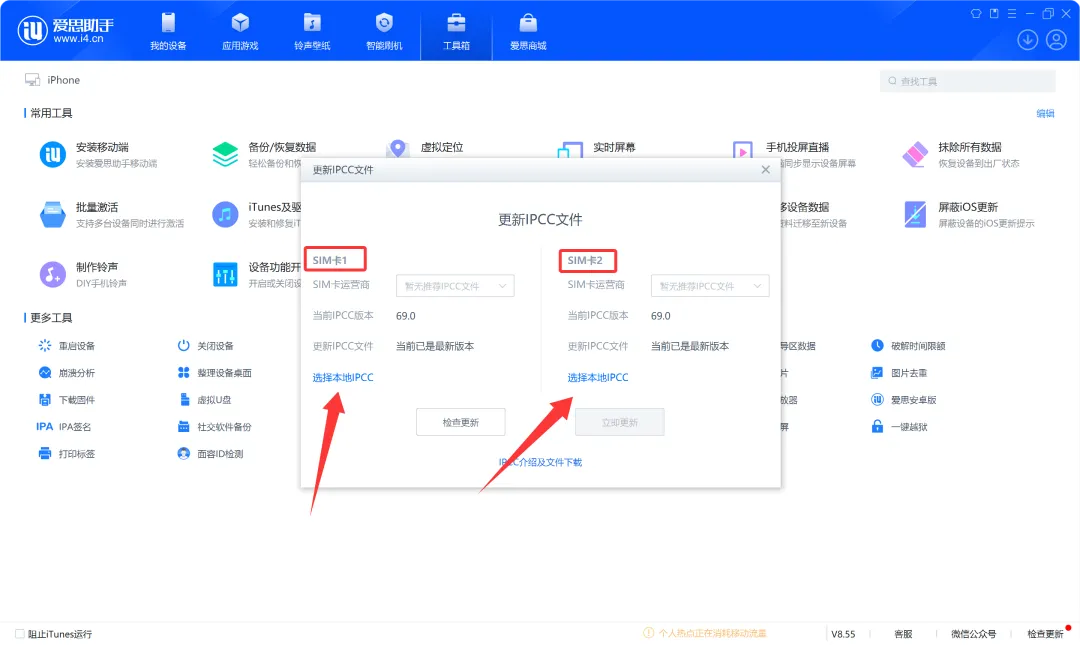Click the 编辑 link for 常用工具
The image size is (1080, 645).
(1045, 114)
